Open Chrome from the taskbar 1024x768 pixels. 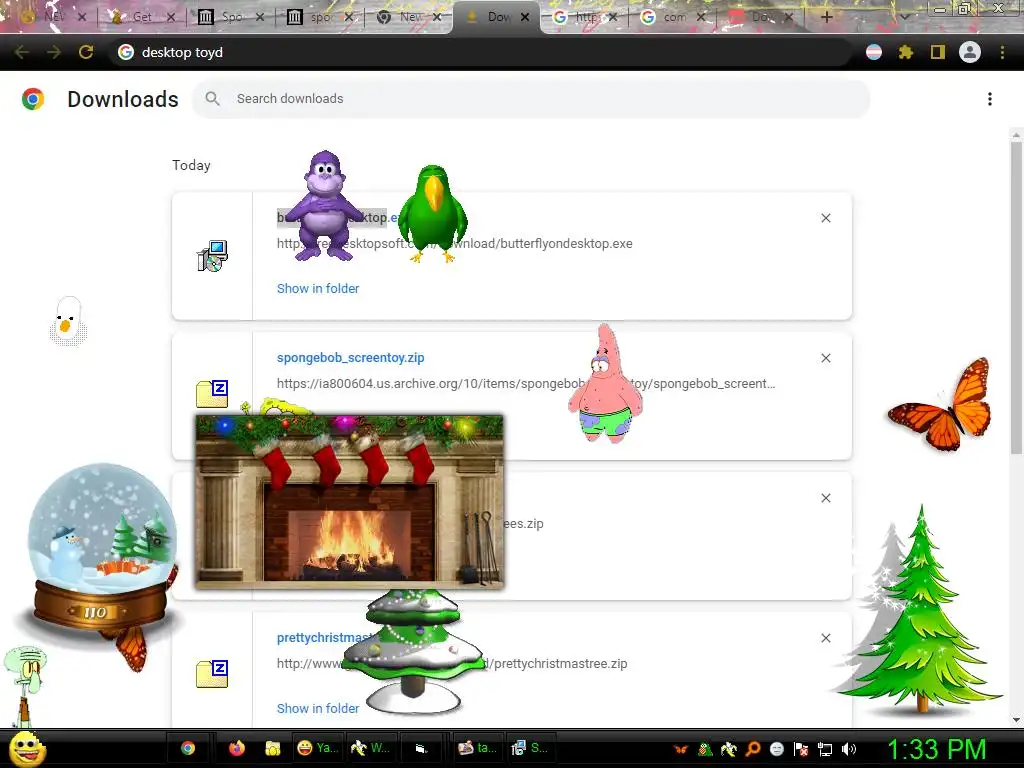coord(188,748)
